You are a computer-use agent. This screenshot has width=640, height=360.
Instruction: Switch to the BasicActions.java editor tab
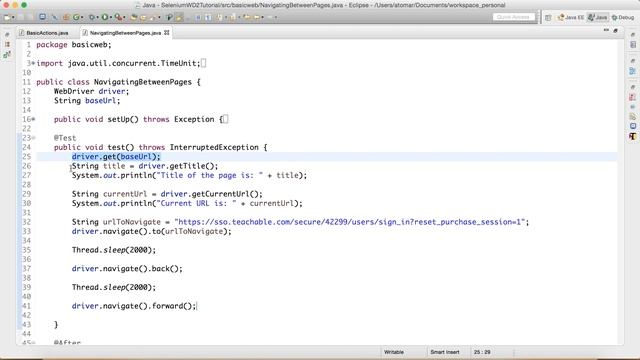[44, 33]
